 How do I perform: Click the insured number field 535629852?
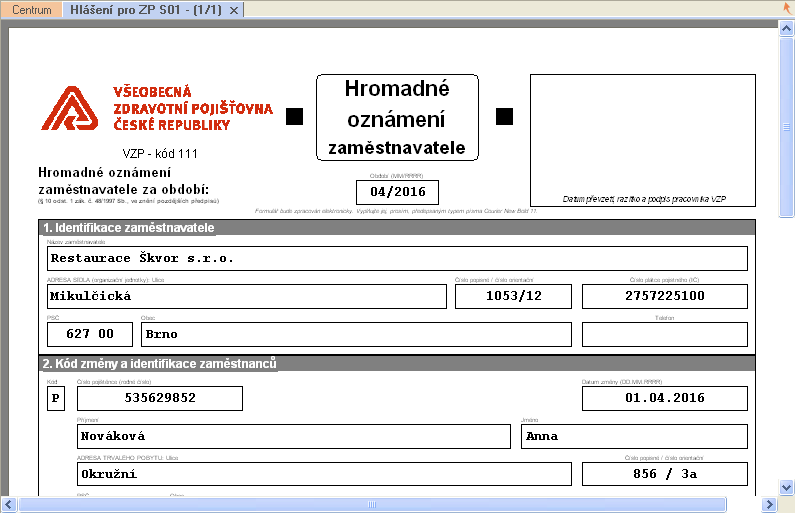(x=160, y=398)
